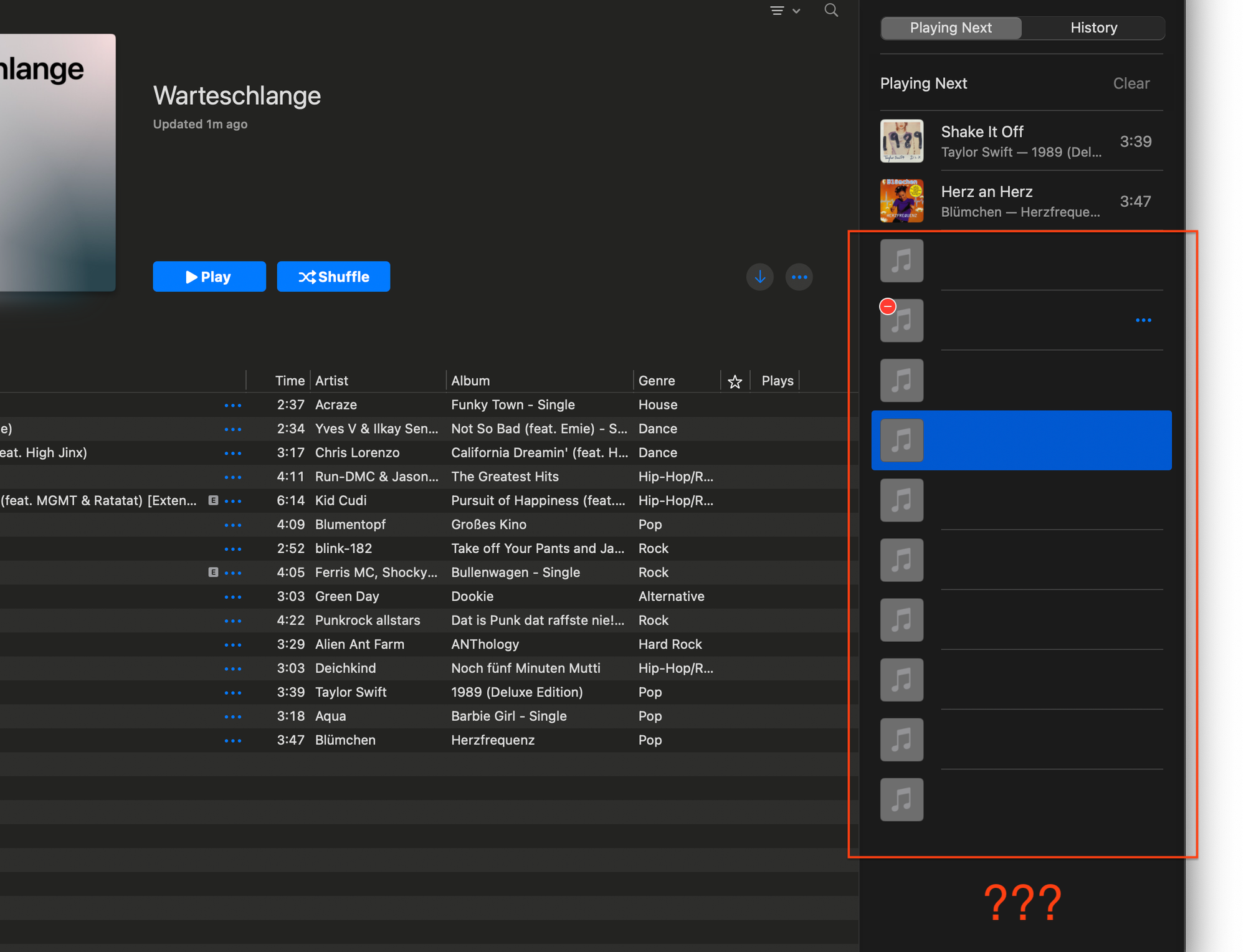Screen dimensions: 1246x952
Task: Click the download icon for playlist
Action: pos(760,277)
